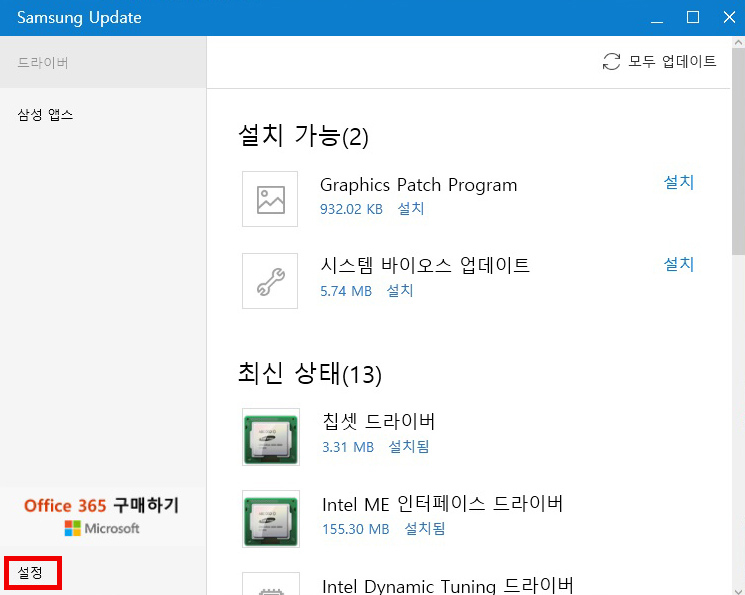The image size is (745, 595).
Task: Click the 최신 상태(13) heading
Action: tap(310, 374)
